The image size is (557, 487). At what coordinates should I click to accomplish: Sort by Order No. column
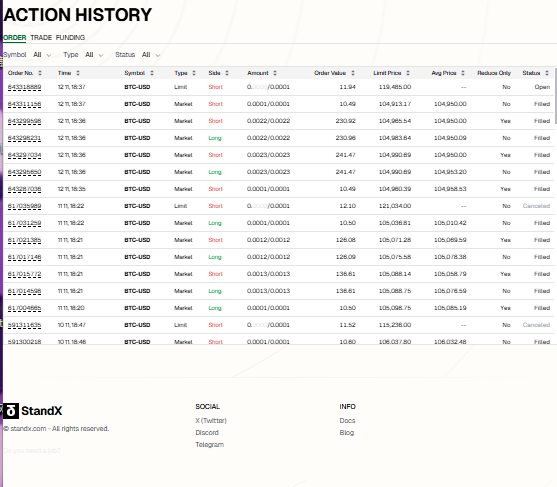(40, 73)
